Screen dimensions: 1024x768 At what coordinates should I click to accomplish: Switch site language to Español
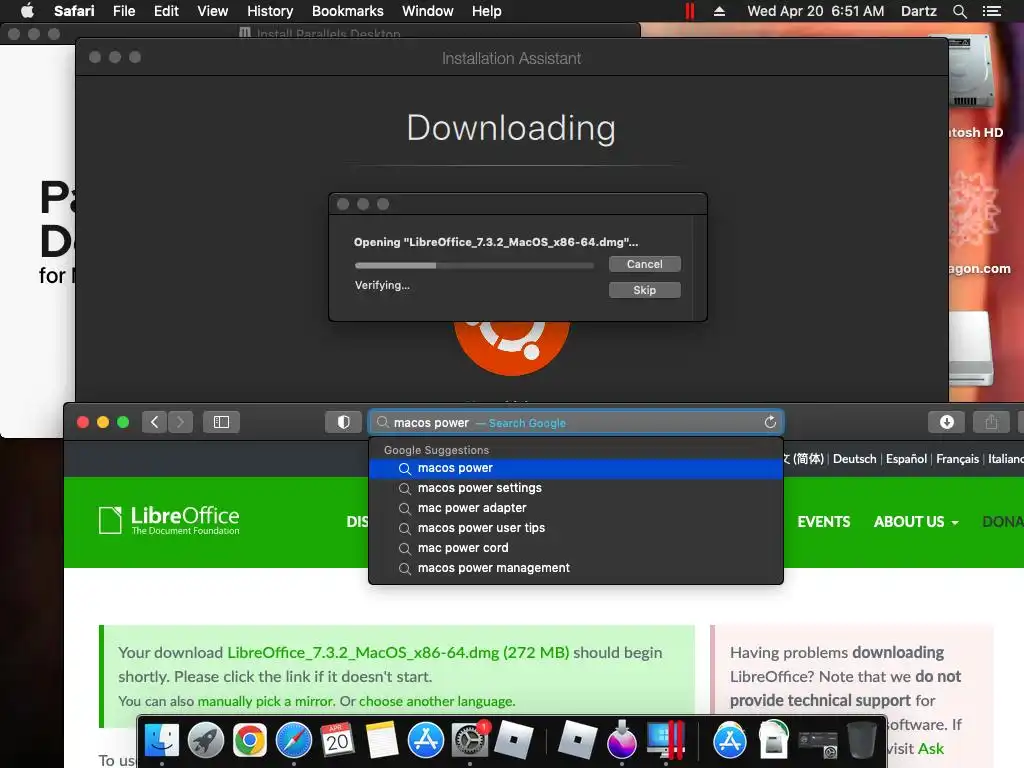coord(906,459)
